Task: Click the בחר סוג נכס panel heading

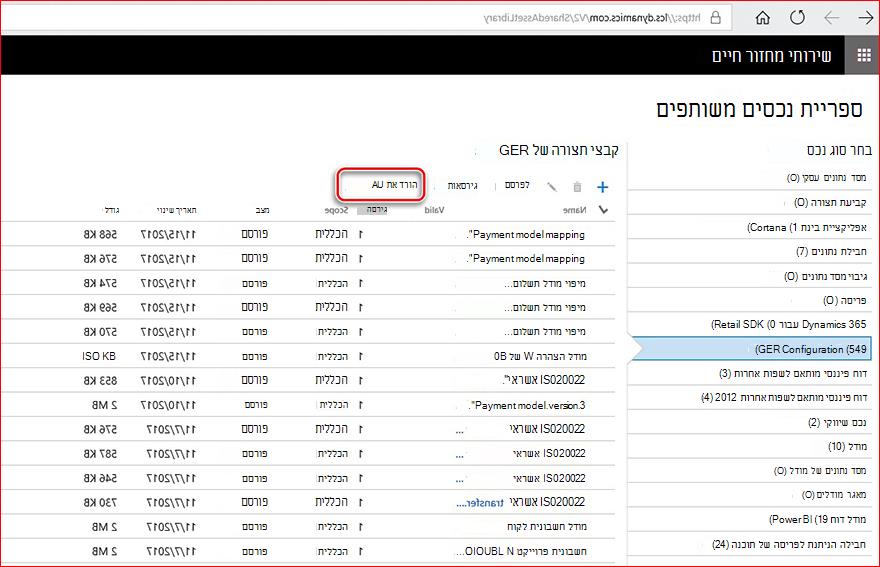Action: (x=839, y=150)
